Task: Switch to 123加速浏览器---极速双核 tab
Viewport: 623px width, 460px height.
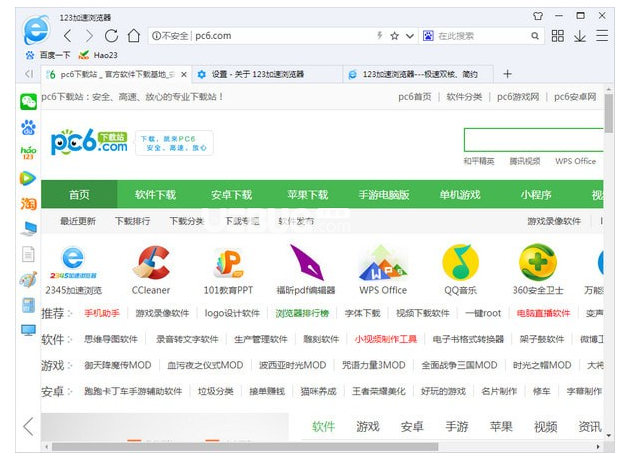Action: 420,74
